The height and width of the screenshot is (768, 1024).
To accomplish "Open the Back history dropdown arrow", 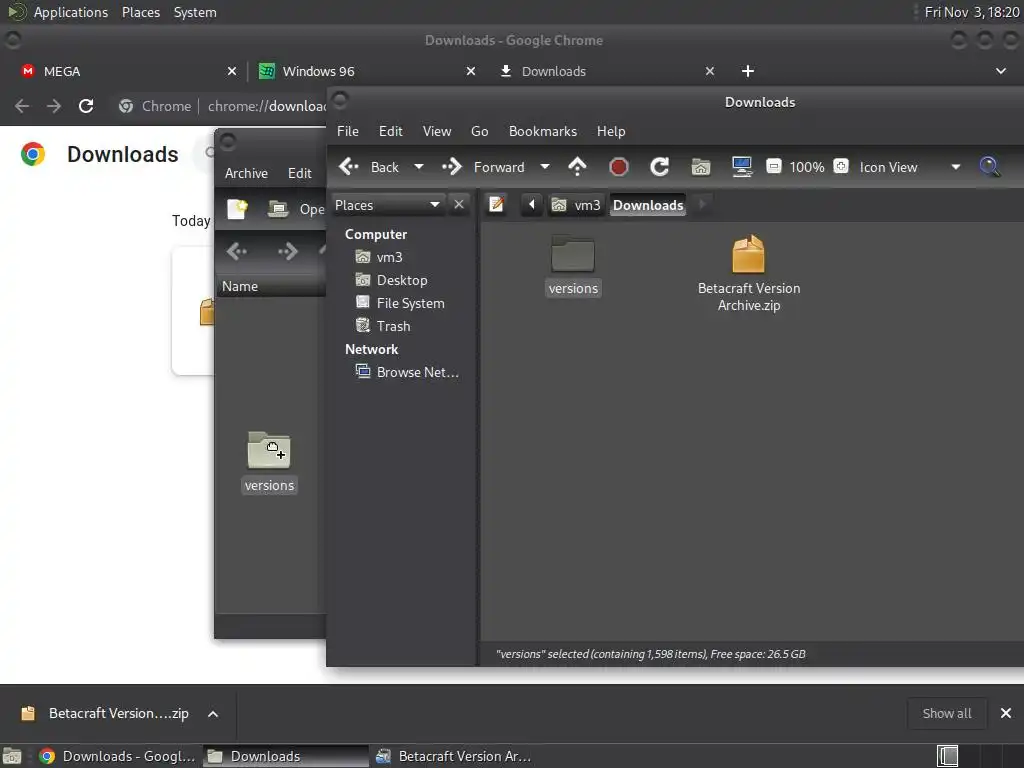I will point(419,167).
